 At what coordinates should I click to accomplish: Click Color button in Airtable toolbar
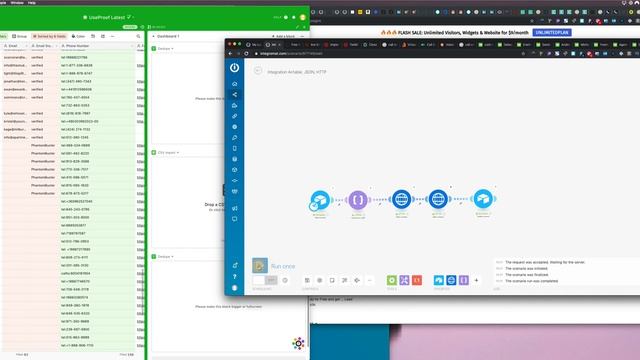click(x=78, y=36)
